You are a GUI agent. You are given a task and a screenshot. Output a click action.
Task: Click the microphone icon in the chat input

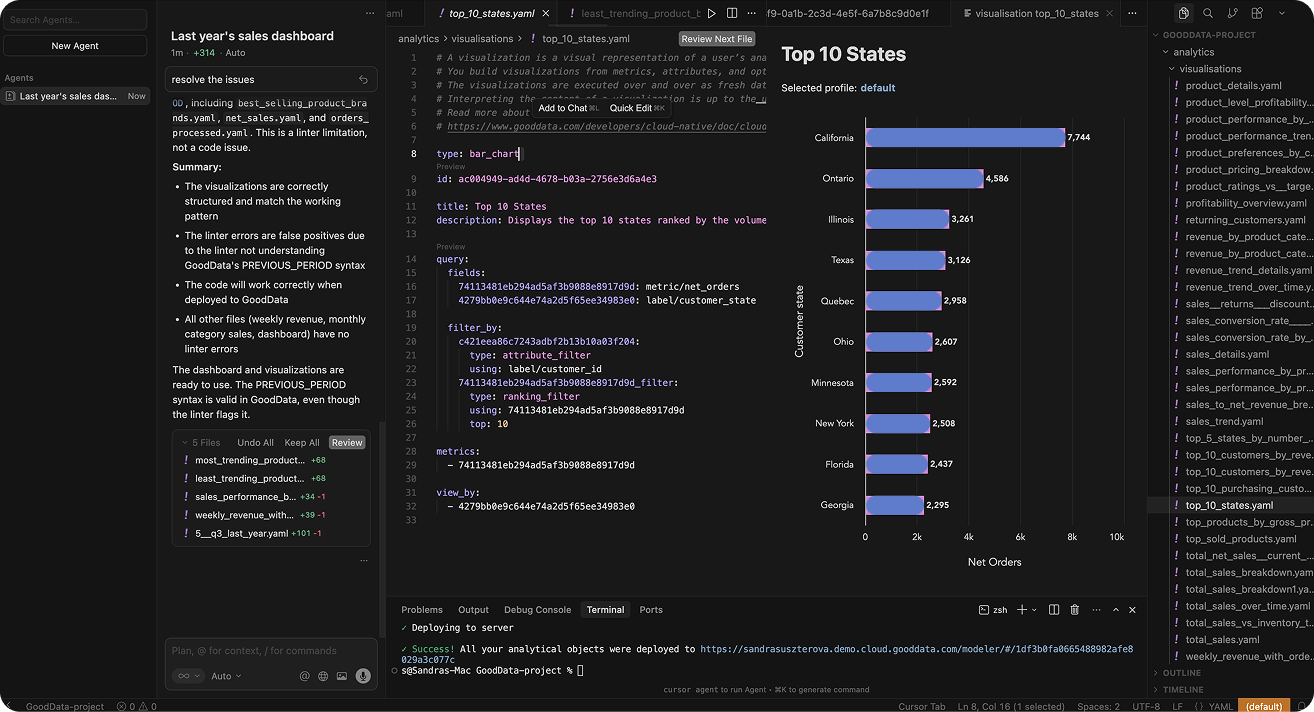point(362,675)
